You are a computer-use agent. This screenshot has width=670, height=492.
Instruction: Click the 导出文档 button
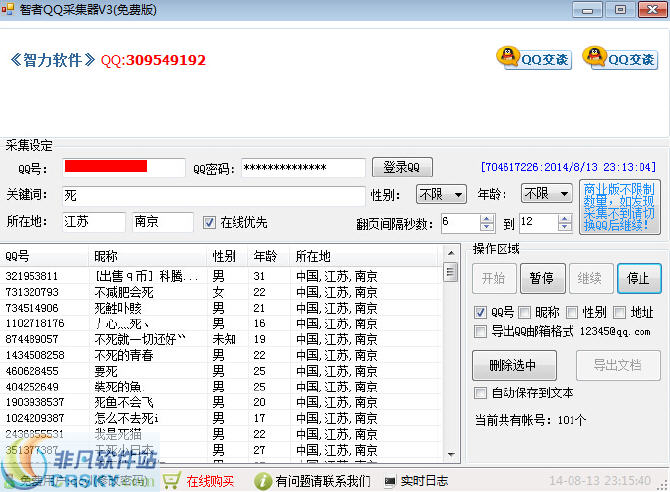(618, 365)
